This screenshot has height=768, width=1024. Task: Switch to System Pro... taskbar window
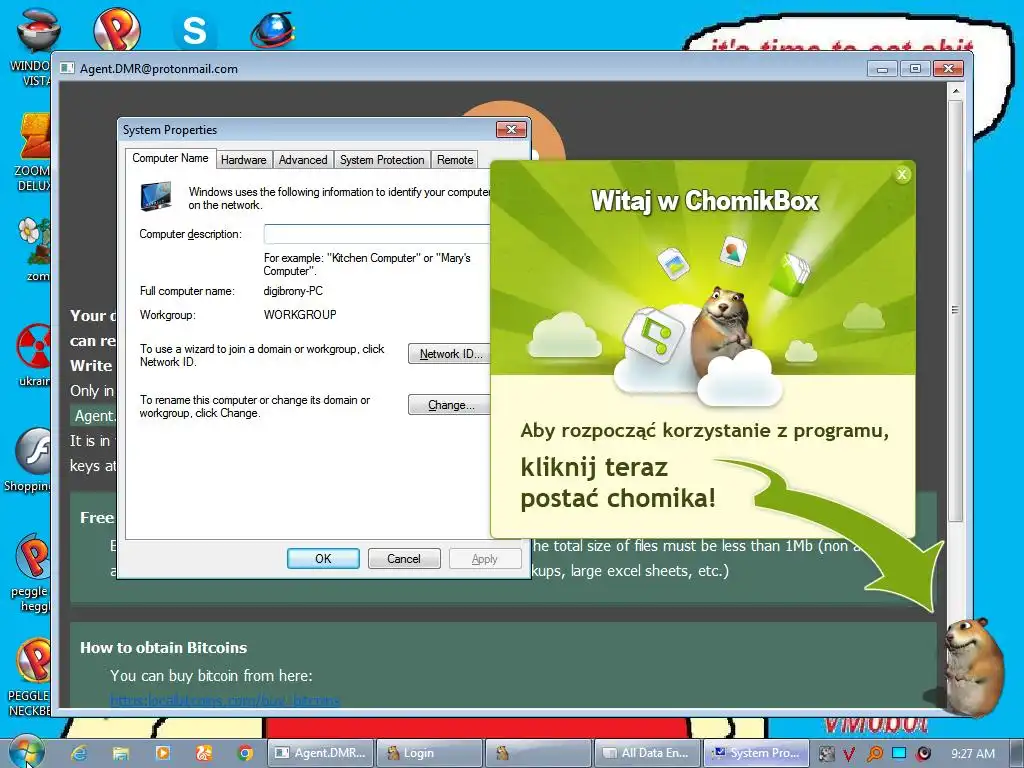pos(756,753)
